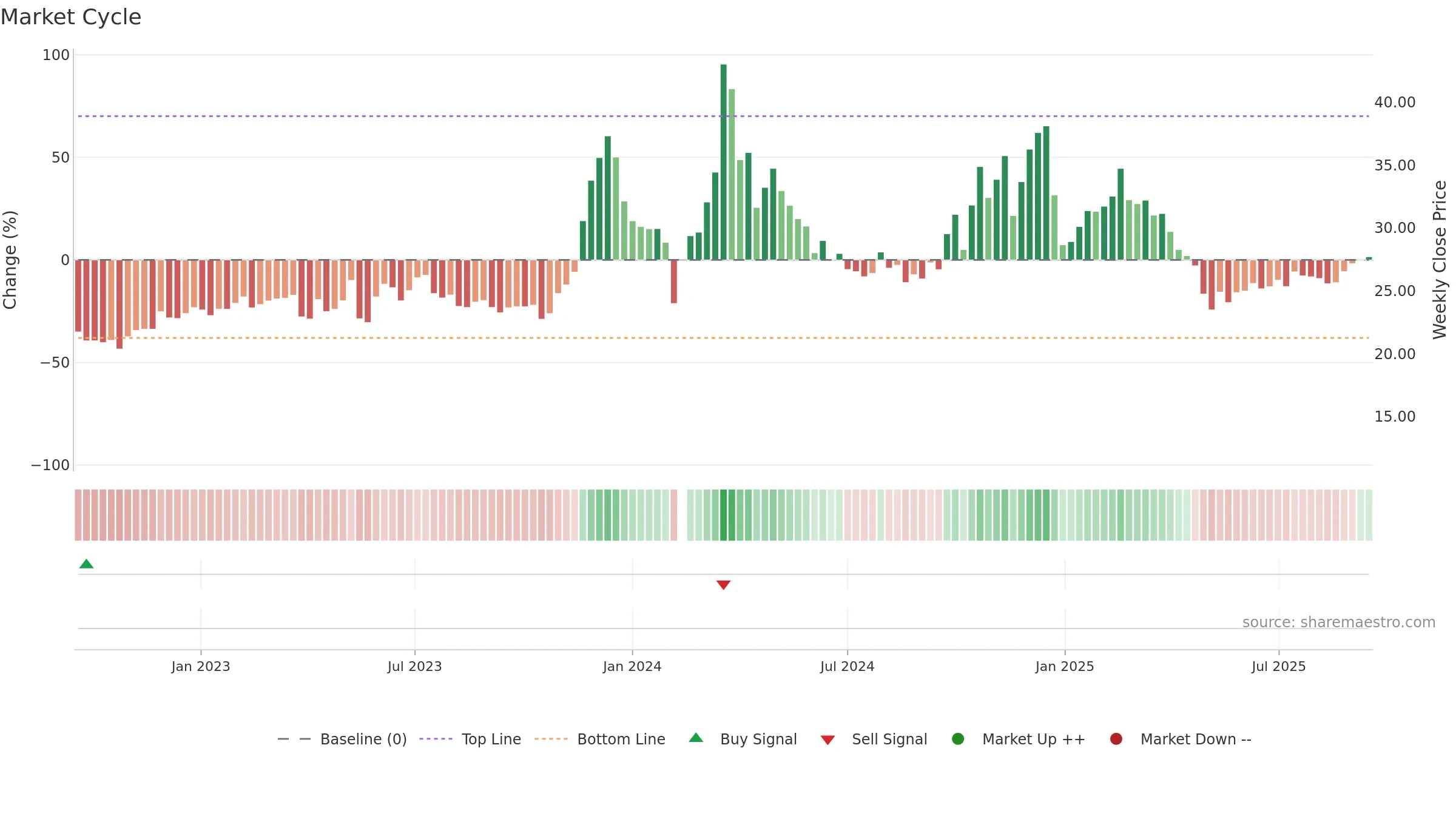Click the source: sharemaestro.com text

tap(1339, 622)
